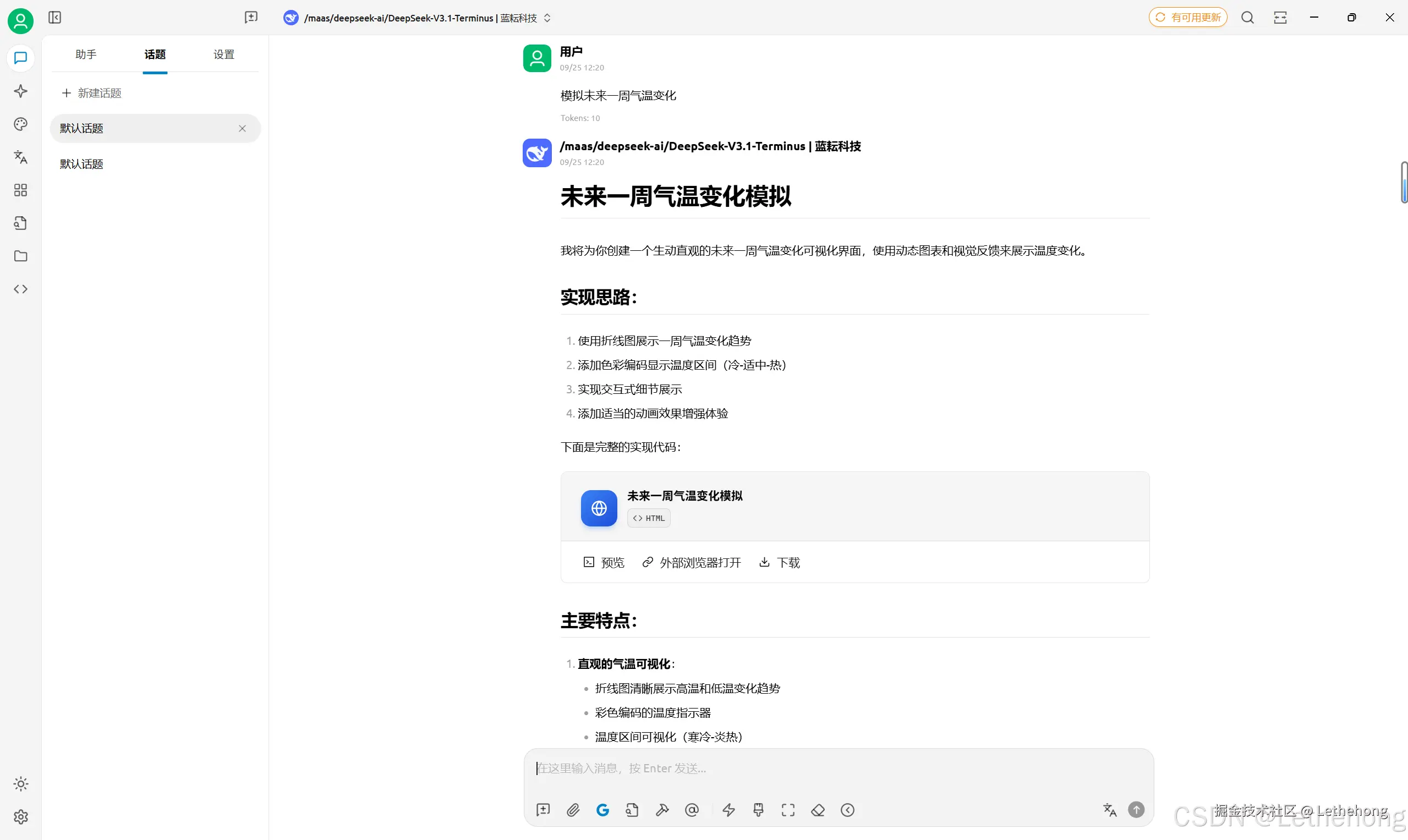Switch to the 设置 tab

pos(223,54)
